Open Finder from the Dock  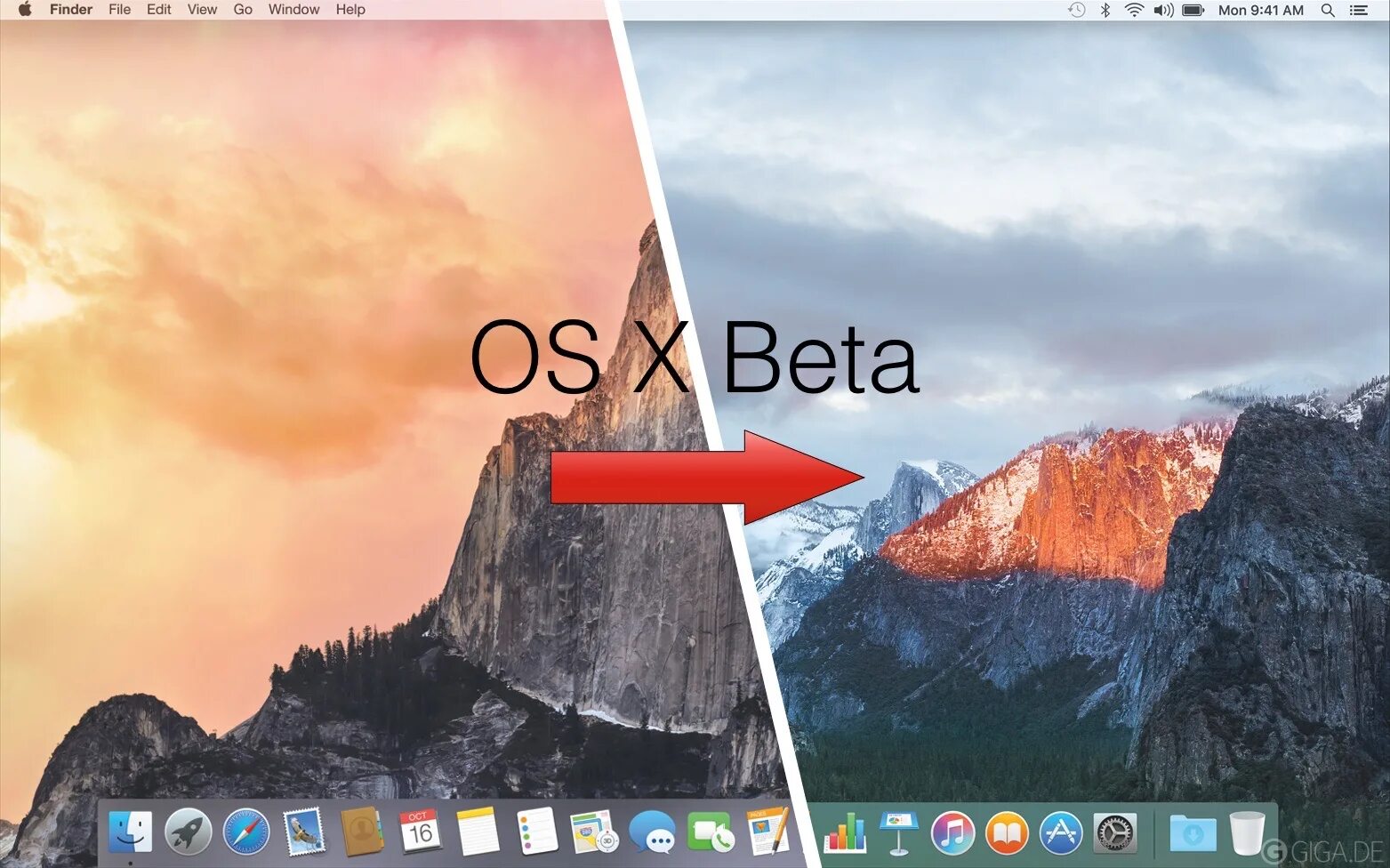coord(131,833)
